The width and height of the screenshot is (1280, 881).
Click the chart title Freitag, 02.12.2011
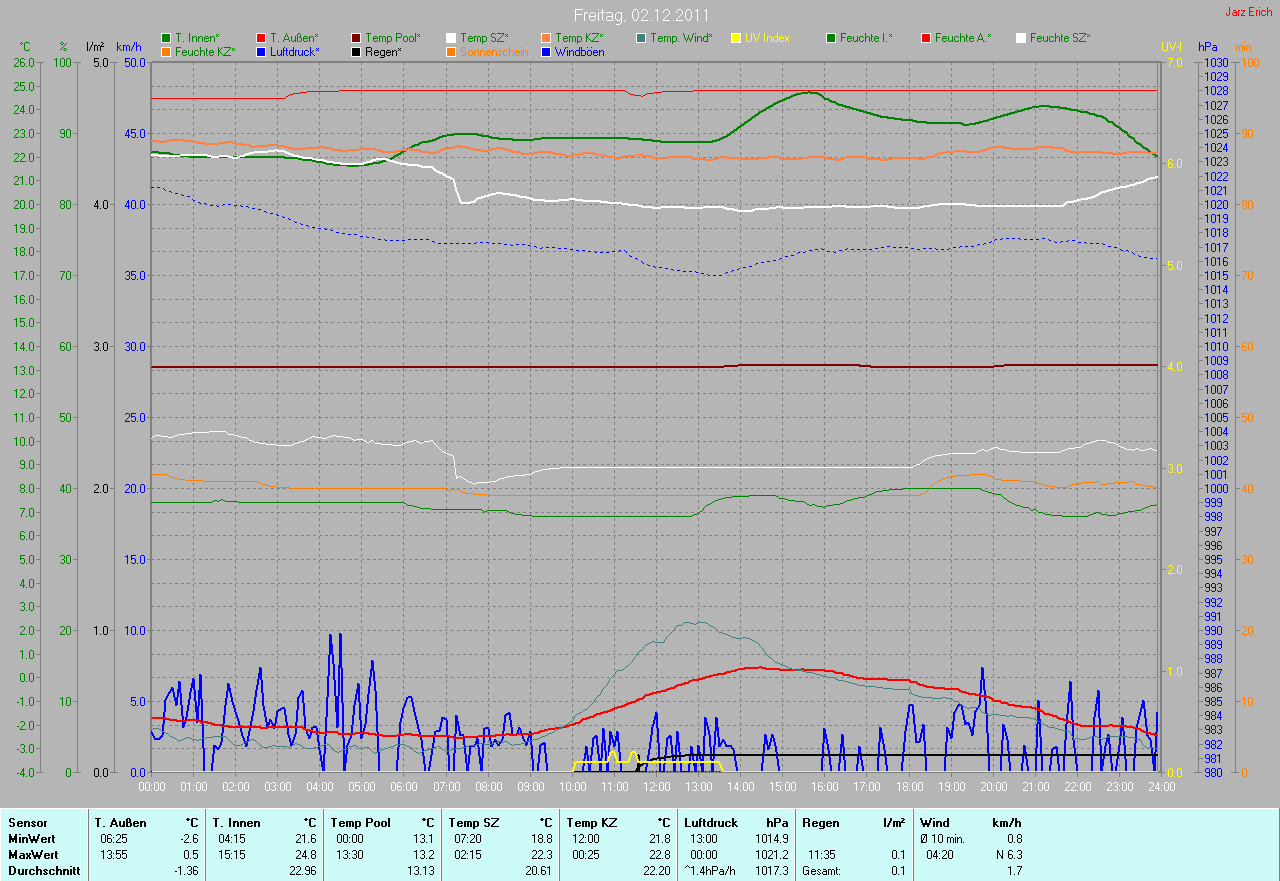(640, 16)
